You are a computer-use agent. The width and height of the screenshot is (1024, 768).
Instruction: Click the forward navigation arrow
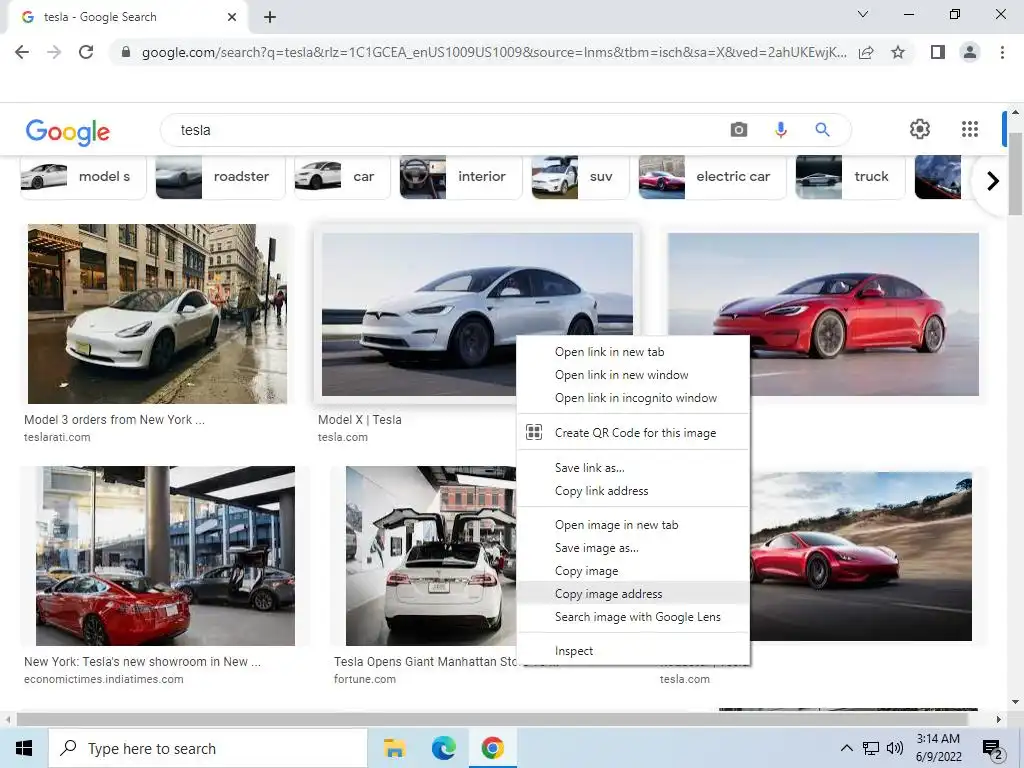[x=54, y=52]
